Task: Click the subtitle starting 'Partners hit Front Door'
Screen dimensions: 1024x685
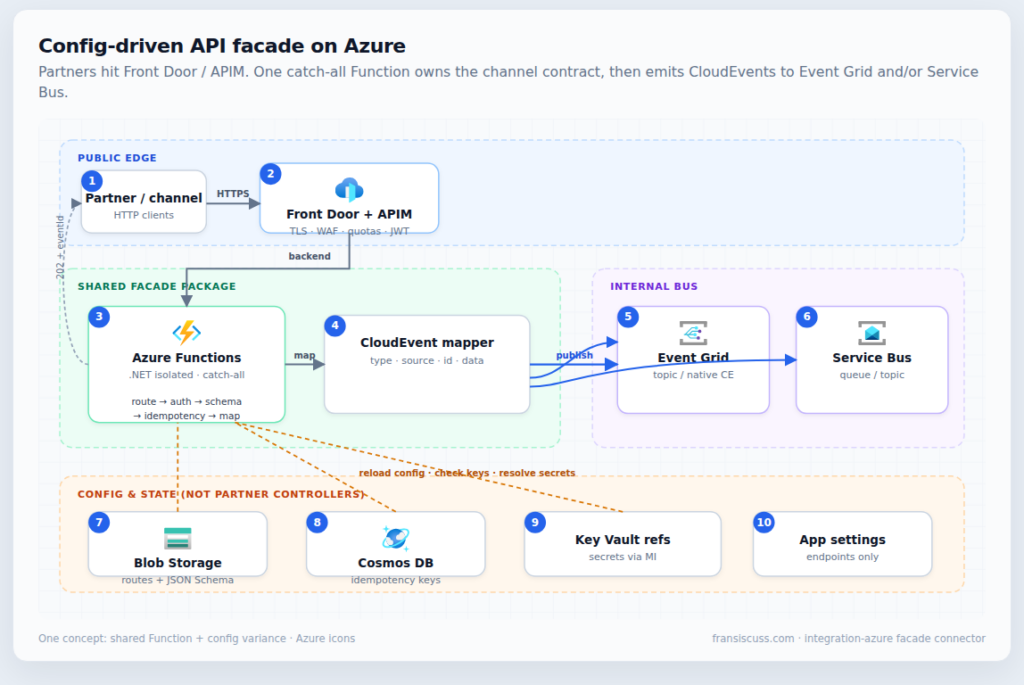Action: (508, 82)
